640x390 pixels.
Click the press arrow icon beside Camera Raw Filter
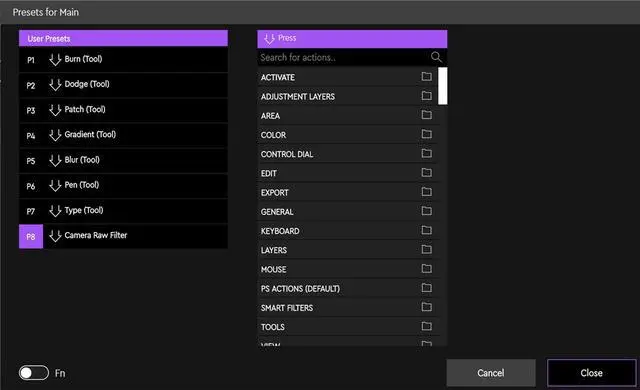(x=55, y=236)
